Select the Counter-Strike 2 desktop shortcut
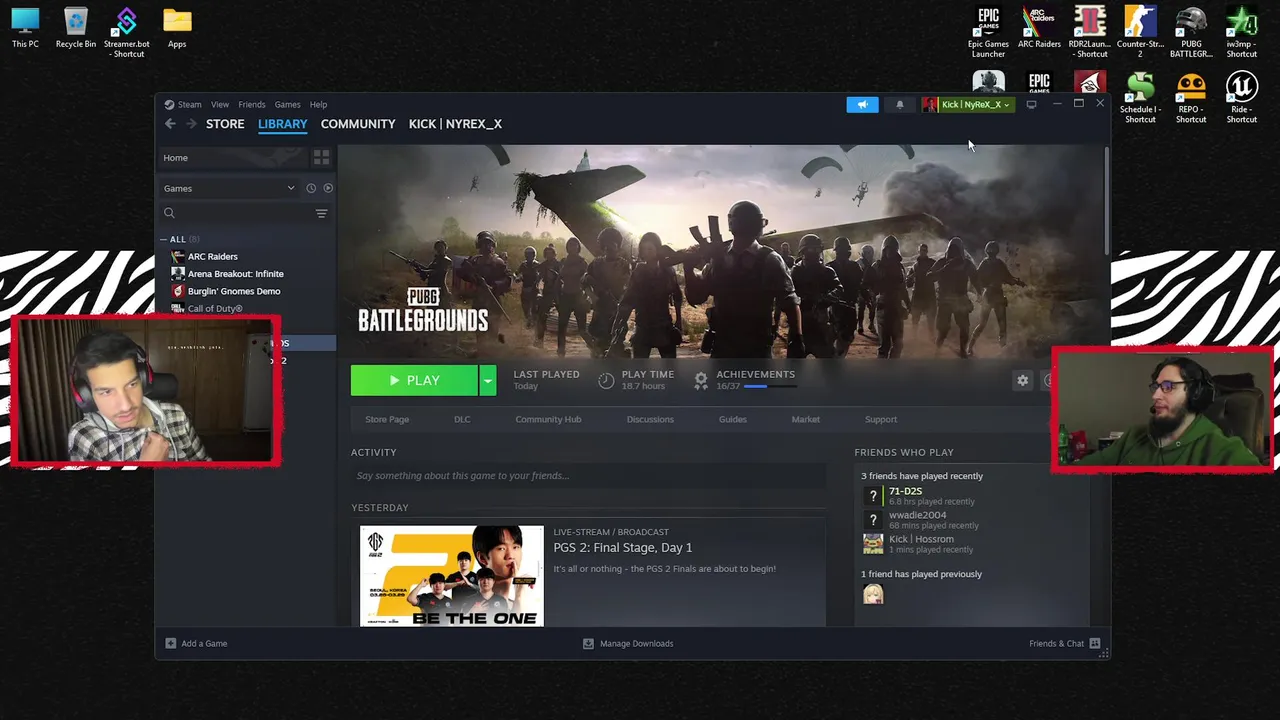Image resolution: width=1280 pixels, height=720 pixels. (1140, 33)
